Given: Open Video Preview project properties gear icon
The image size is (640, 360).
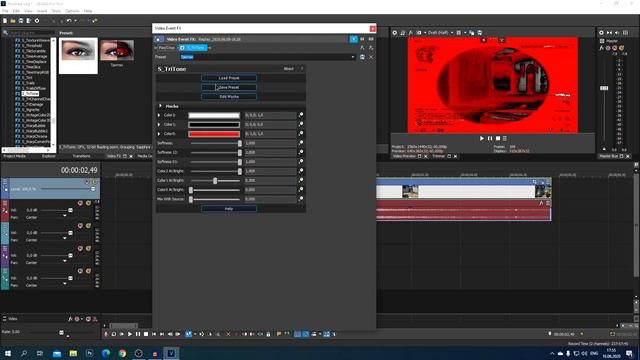Looking at the screenshot, I should tap(394, 33).
